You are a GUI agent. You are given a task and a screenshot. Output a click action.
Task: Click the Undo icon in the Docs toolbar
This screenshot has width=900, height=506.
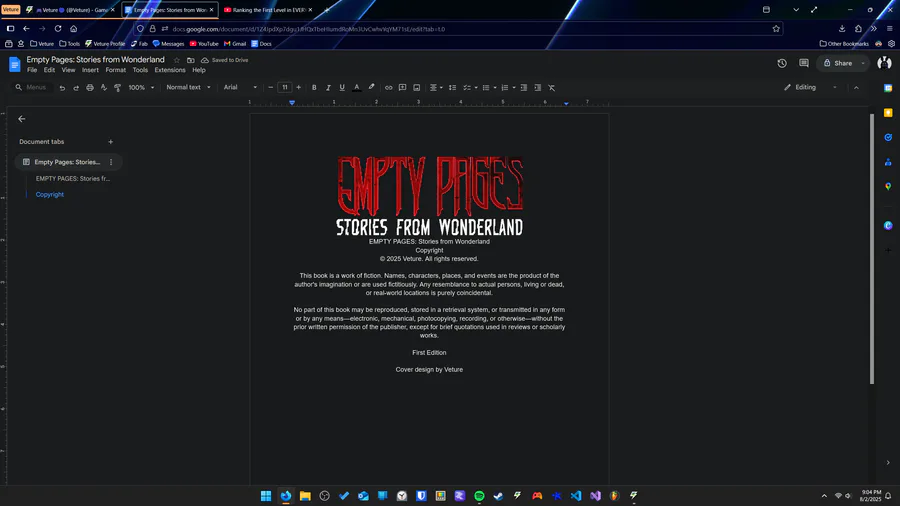point(62,88)
